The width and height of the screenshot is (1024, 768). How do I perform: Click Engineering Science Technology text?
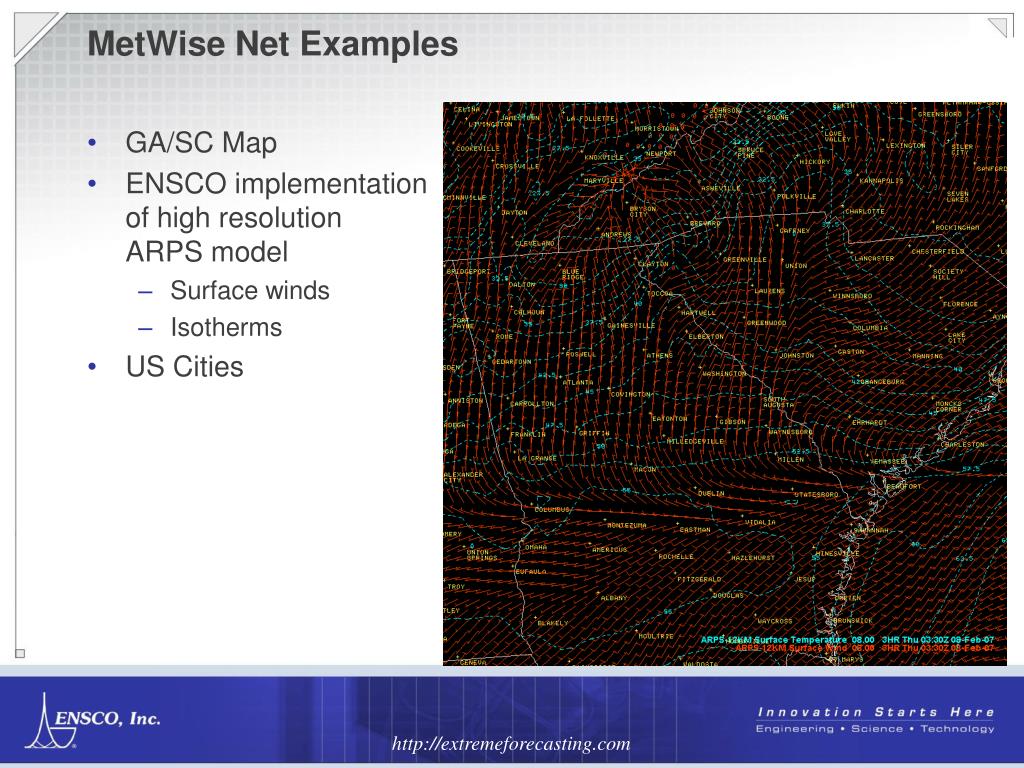pos(875,728)
